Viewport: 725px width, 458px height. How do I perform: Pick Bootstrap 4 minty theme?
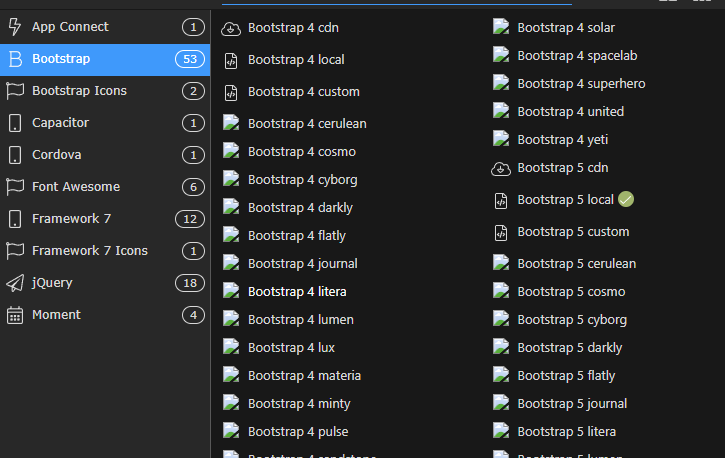pos(299,403)
